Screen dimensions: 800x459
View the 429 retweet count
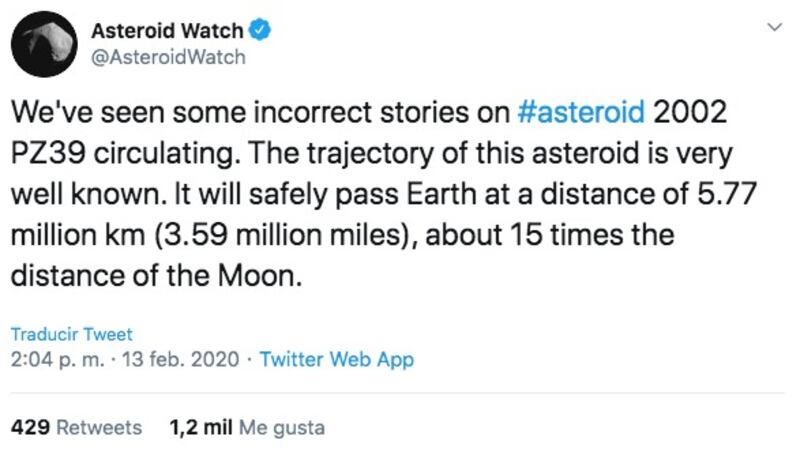tap(30, 427)
